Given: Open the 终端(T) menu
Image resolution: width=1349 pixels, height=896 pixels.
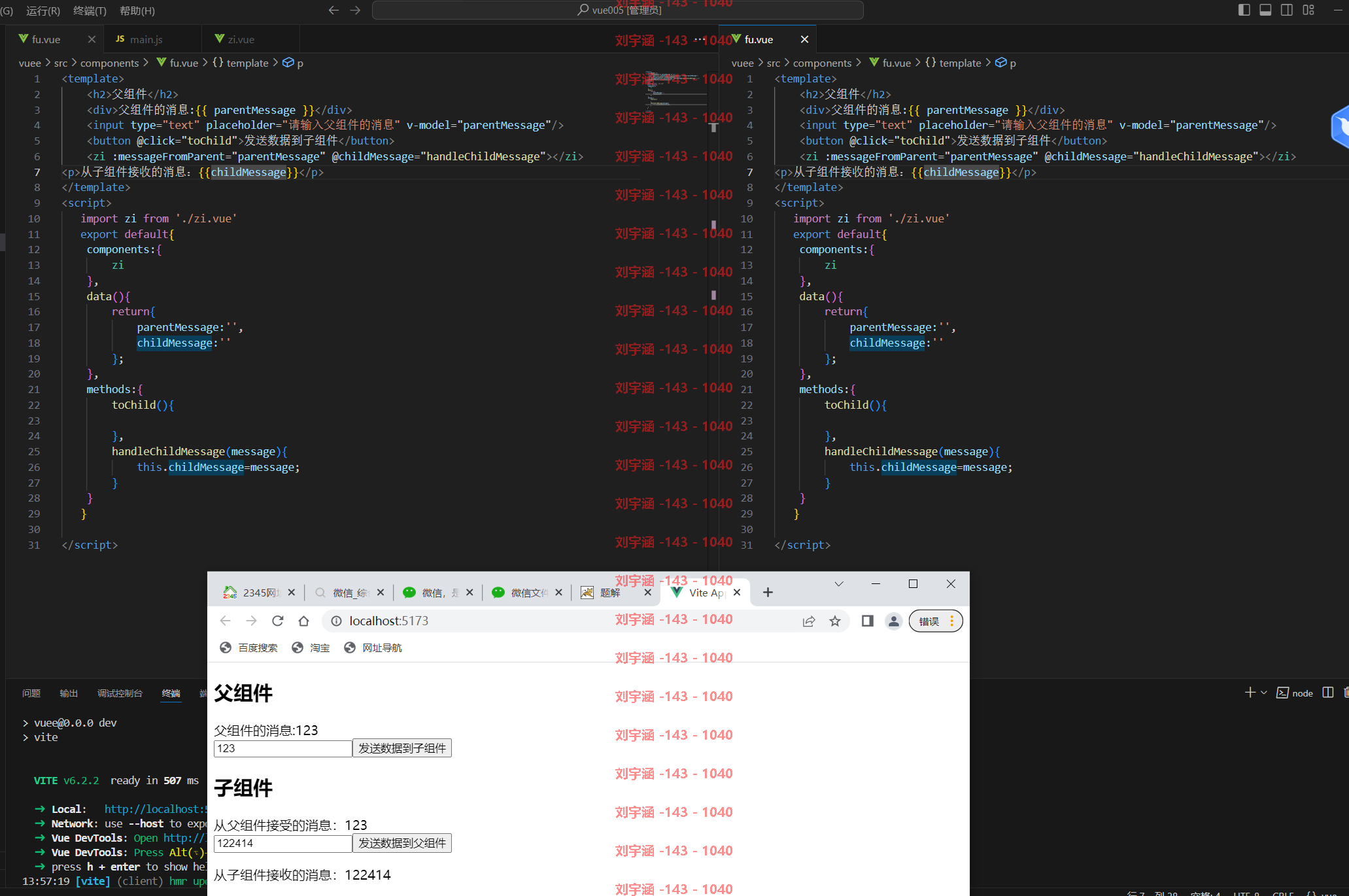Looking at the screenshot, I should [x=90, y=10].
